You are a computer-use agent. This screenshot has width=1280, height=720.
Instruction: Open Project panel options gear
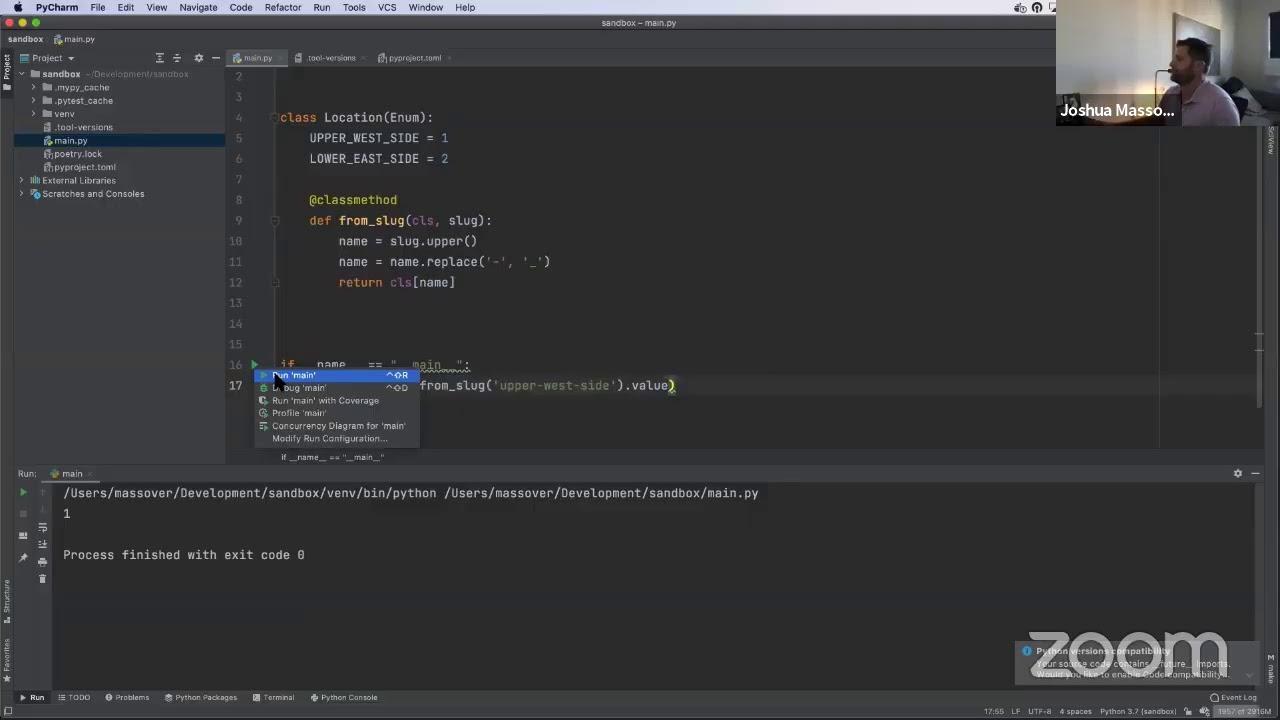click(x=198, y=58)
